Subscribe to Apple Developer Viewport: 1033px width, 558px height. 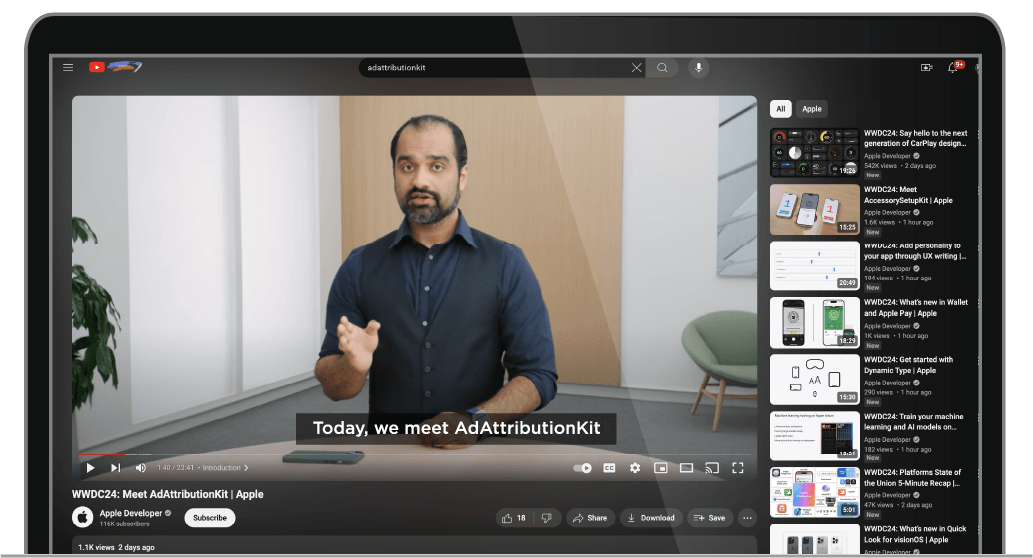point(210,518)
